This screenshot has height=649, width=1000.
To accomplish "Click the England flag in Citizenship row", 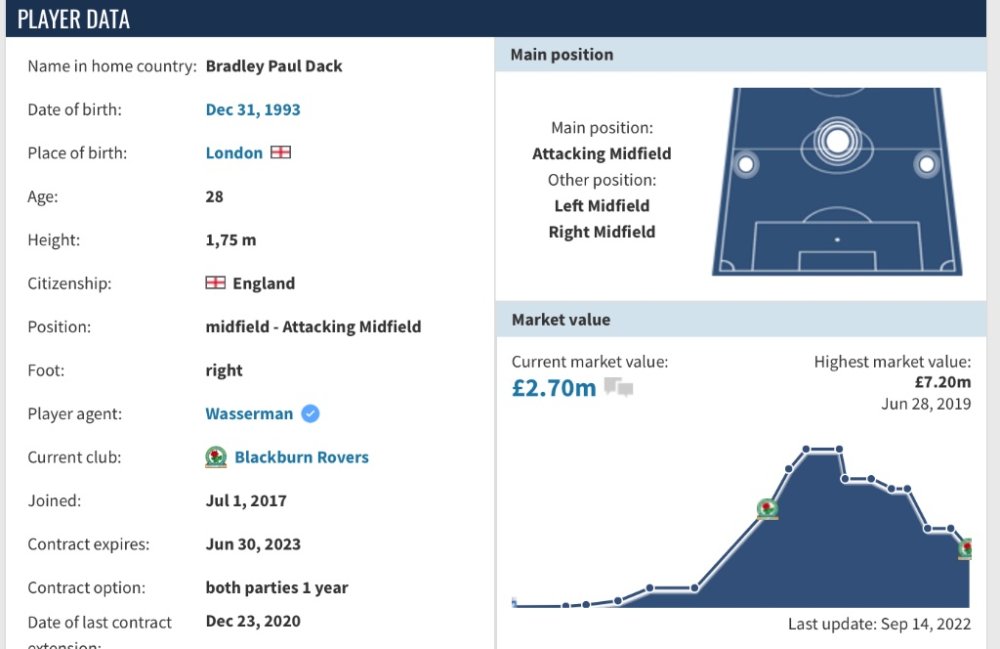I will click(x=215, y=283).
